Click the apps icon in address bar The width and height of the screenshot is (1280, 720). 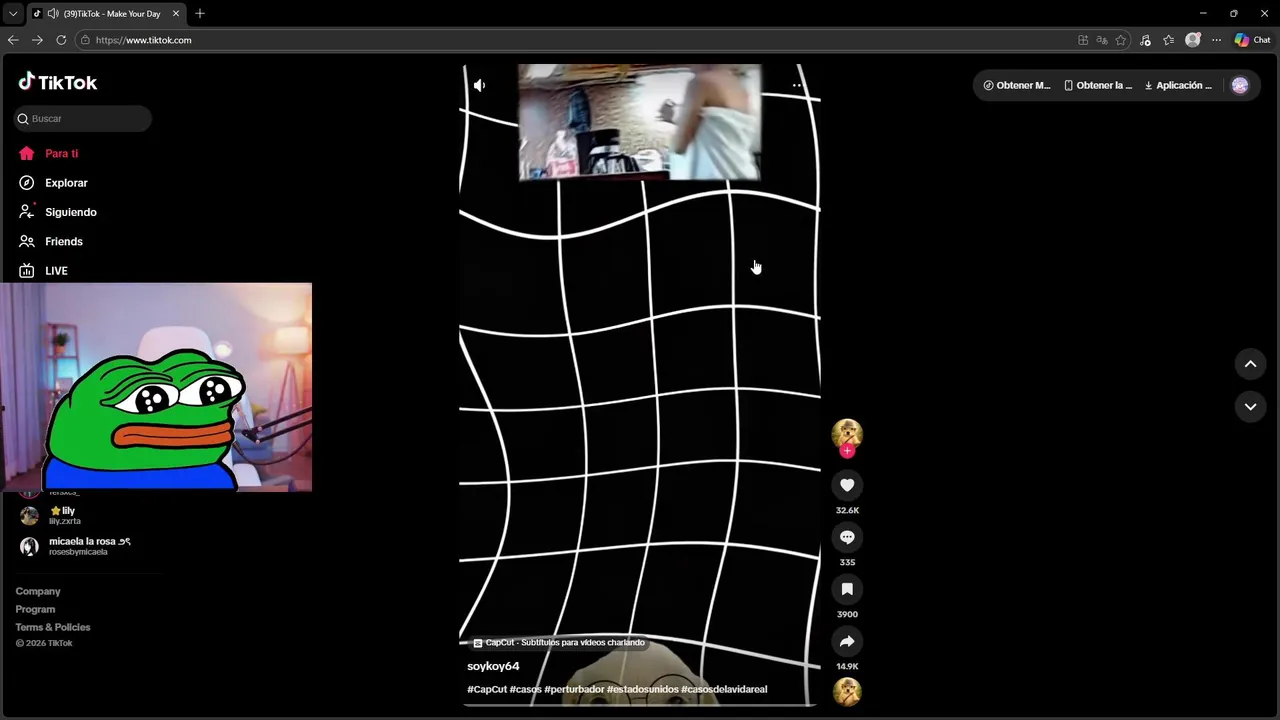tap(1083, 40)
